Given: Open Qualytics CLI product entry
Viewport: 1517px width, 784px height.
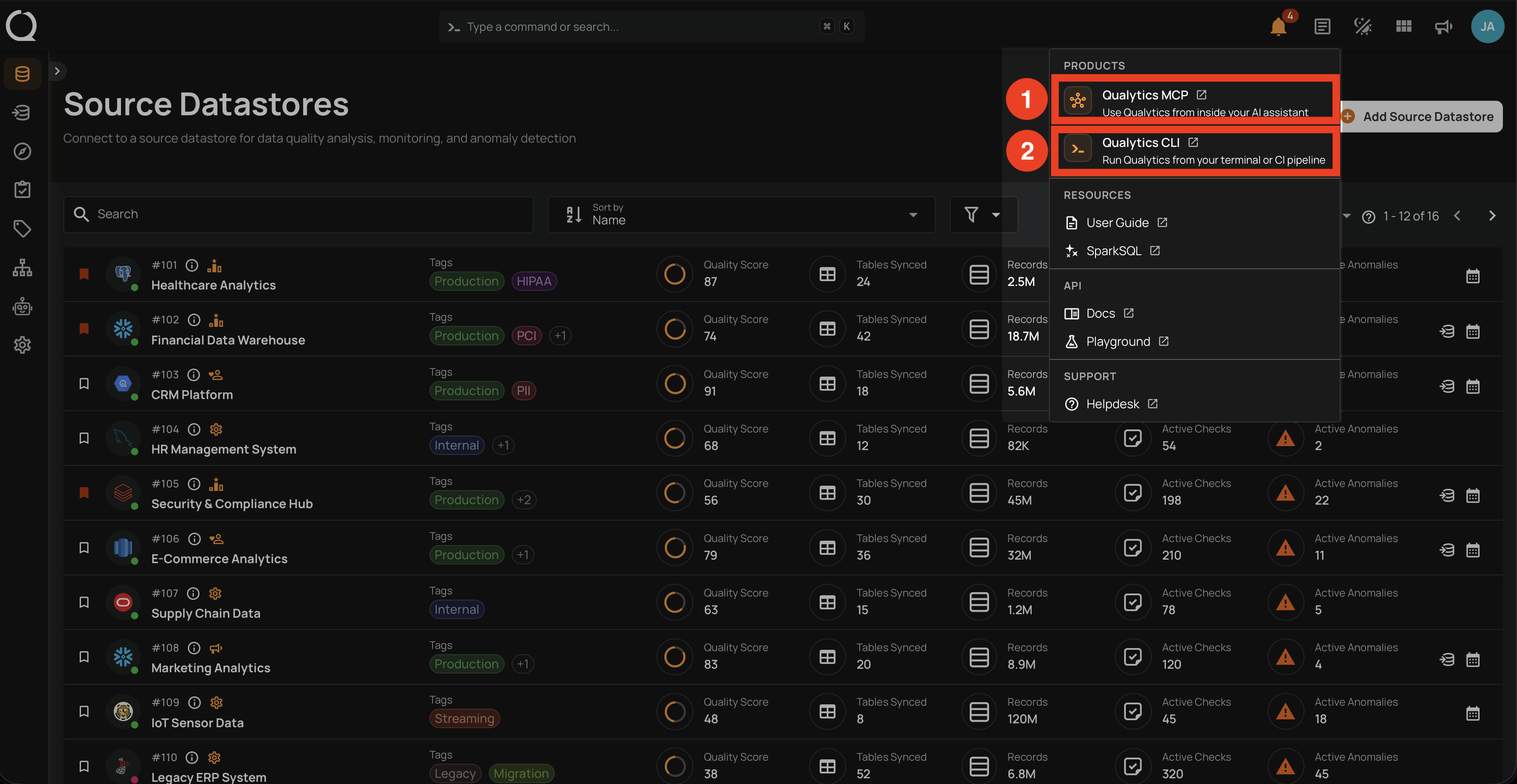Looking at the screenshot, I should [x=1195, y=151].
